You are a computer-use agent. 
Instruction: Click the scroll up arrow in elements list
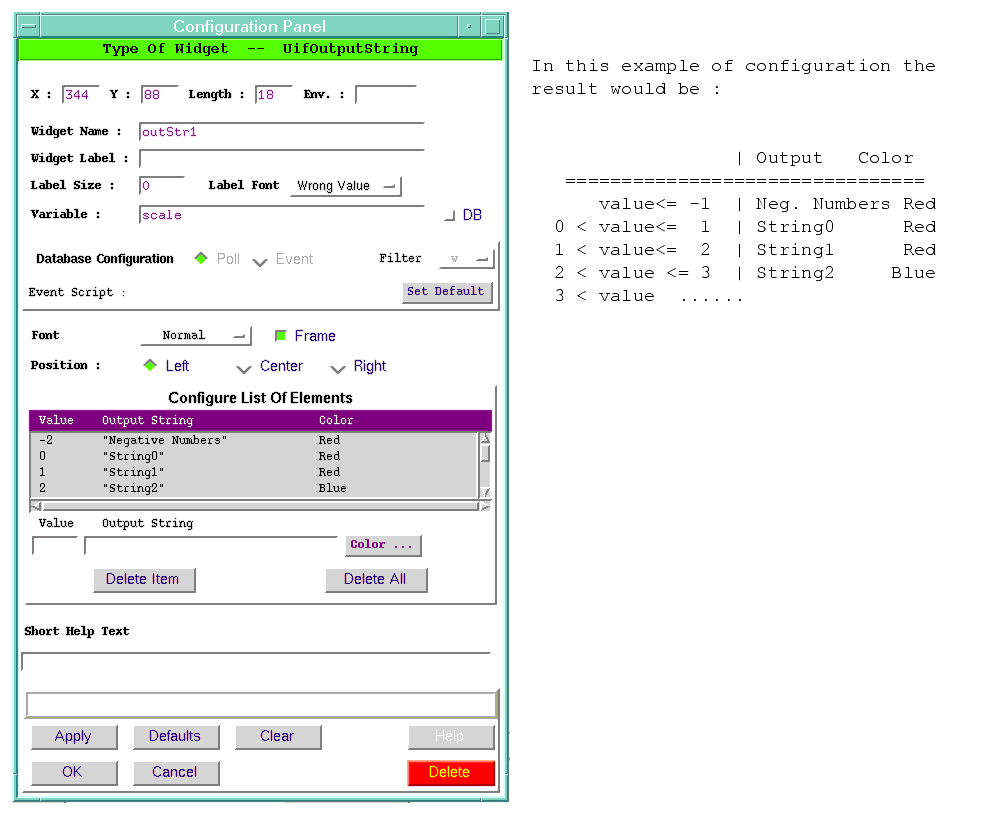485,438
